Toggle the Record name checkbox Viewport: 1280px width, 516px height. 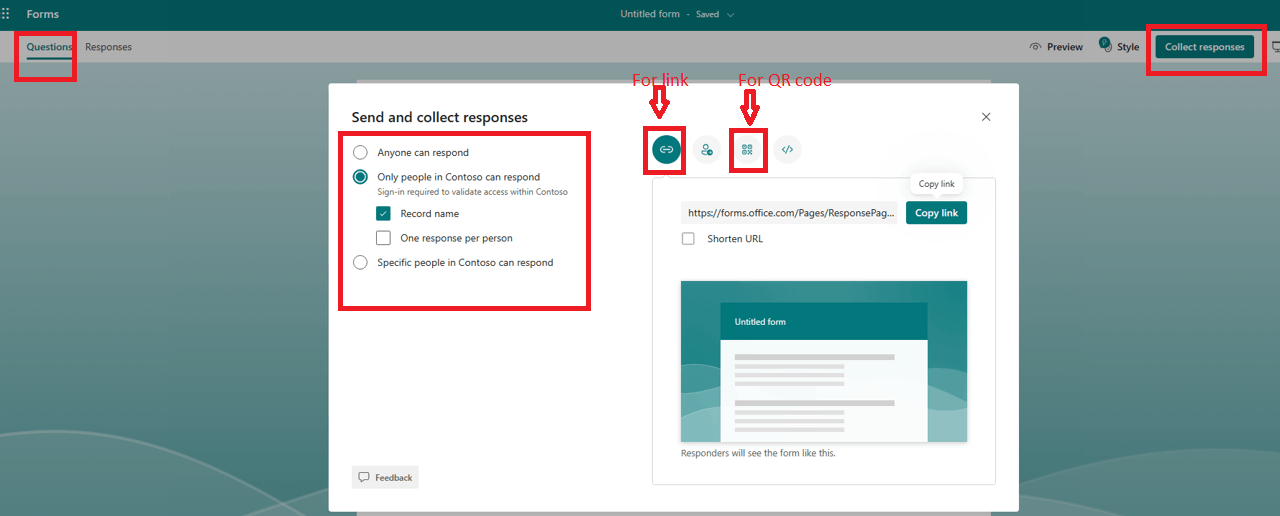click(383, 213)
